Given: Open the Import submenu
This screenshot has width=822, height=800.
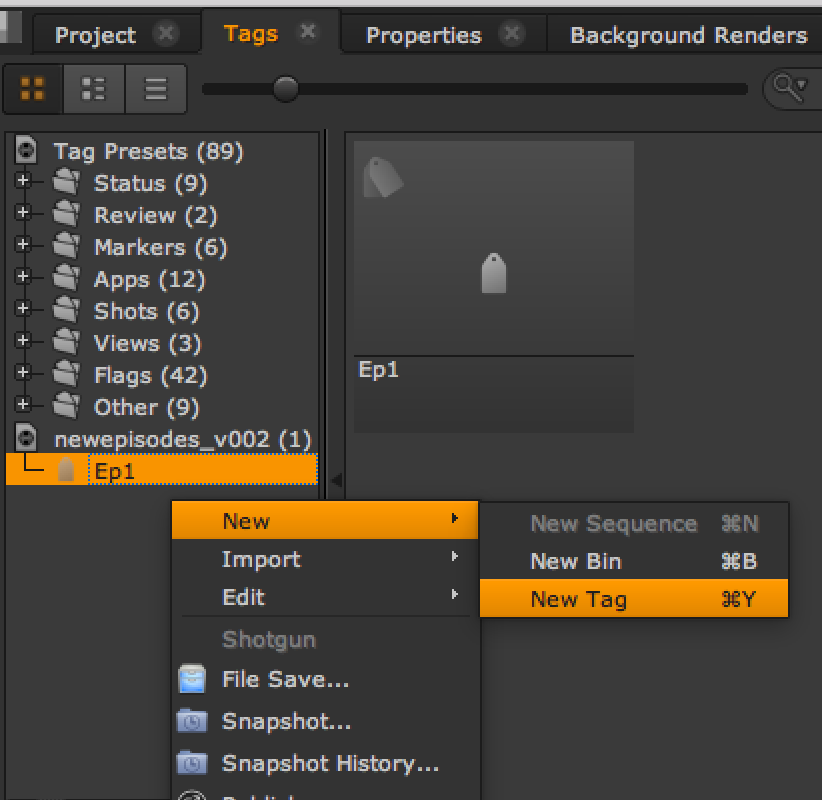Looking at the screenshot, I should (x=325, y=559).
